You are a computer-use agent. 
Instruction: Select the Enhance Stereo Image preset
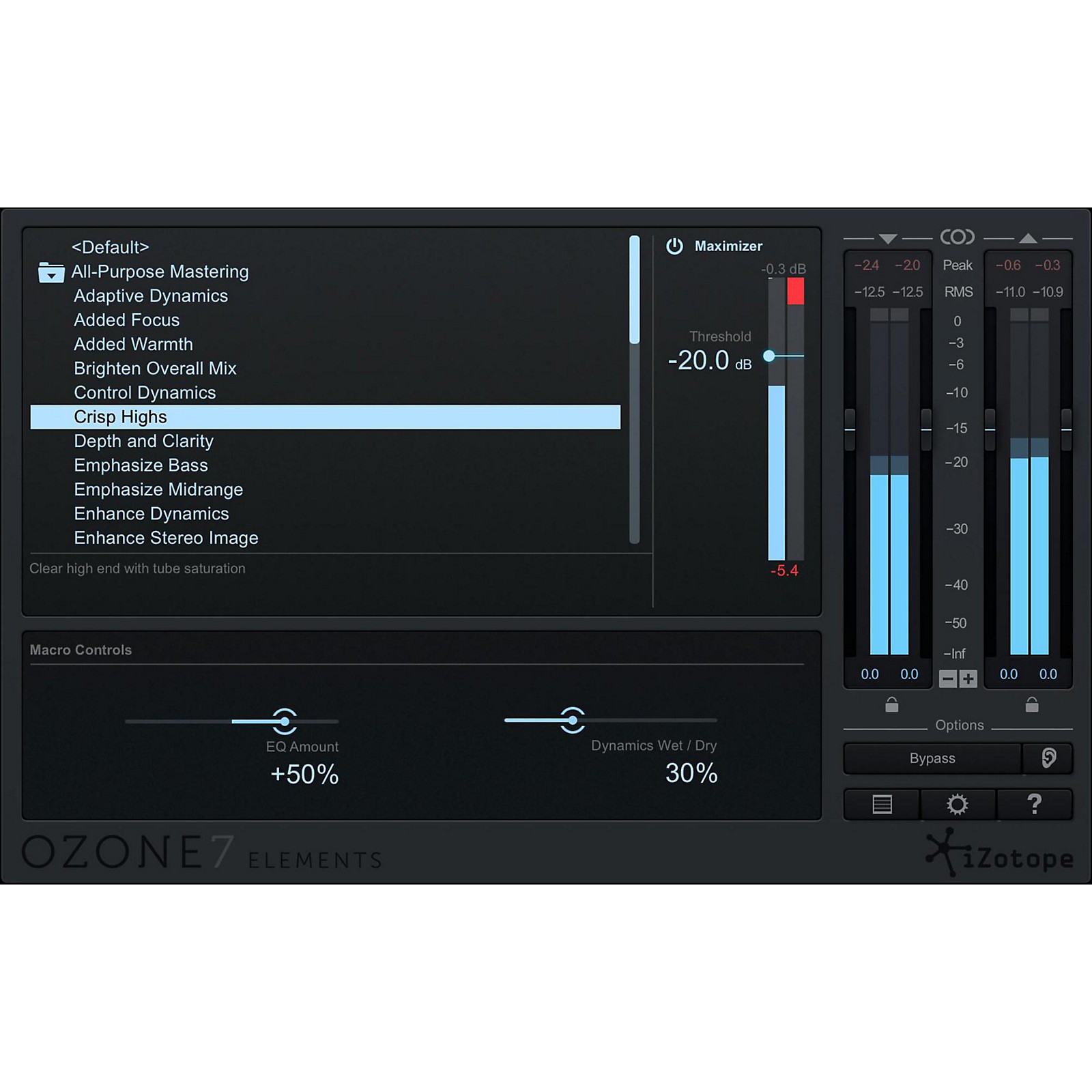(x=166, y=538)
